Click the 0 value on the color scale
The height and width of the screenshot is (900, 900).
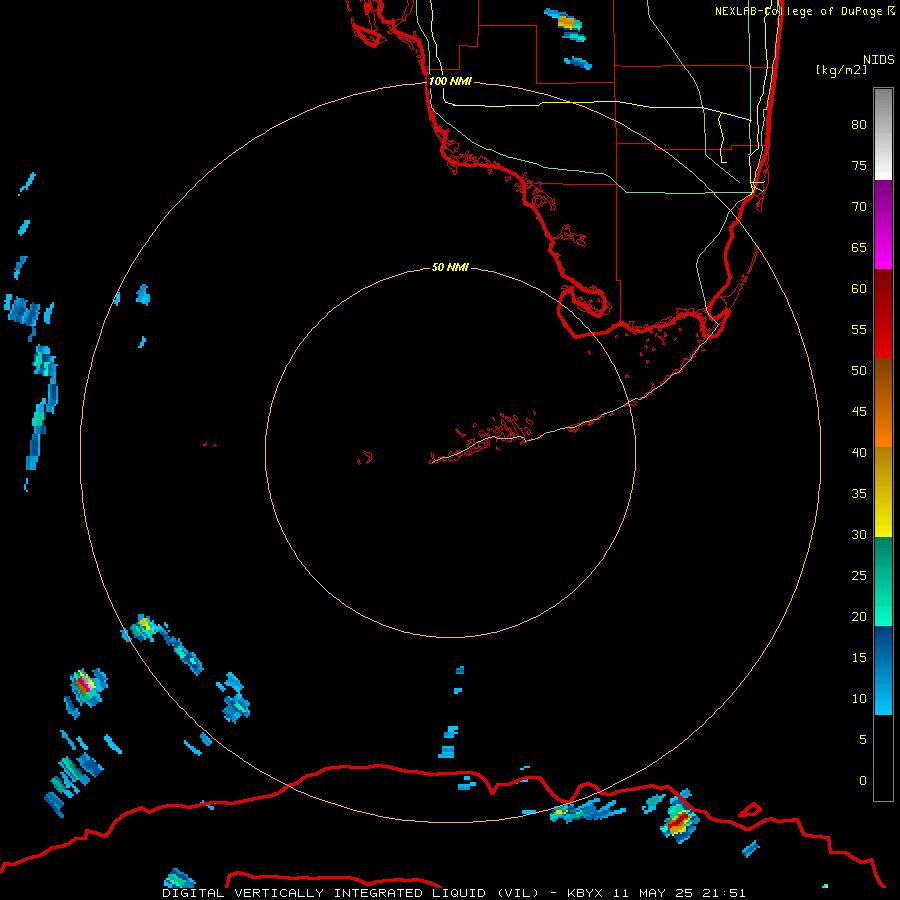(x=863, y=781)
